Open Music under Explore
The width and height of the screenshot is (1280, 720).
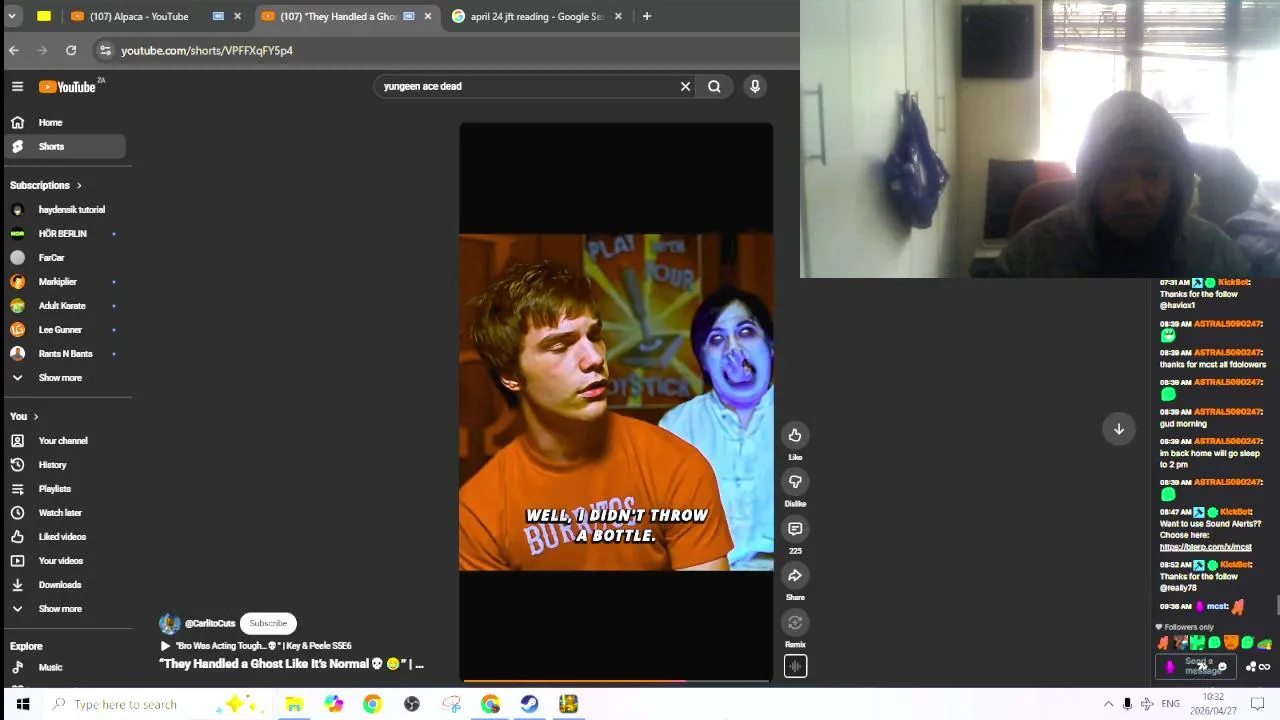pos(64,667)
